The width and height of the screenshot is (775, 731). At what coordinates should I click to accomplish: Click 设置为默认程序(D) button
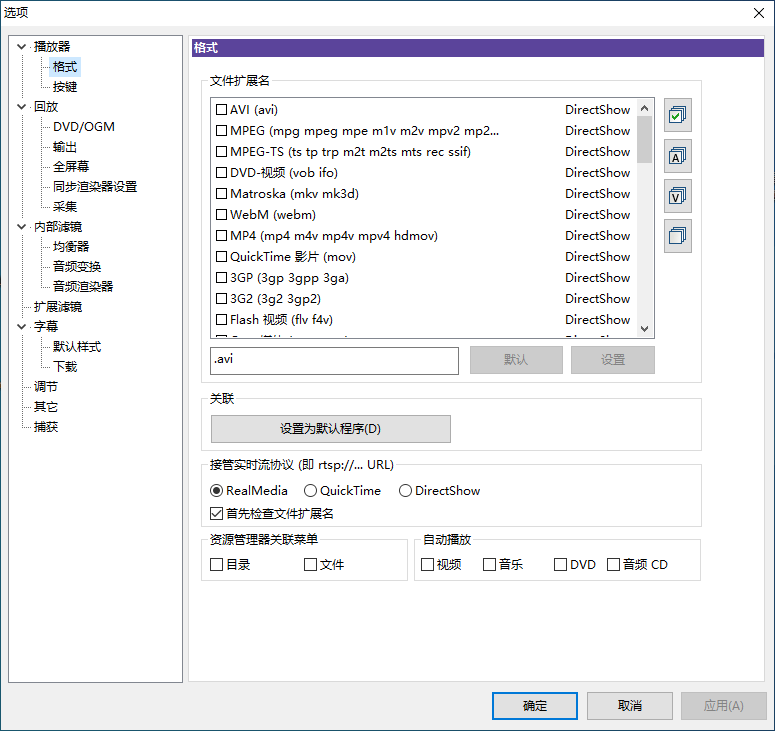point(331,429)
